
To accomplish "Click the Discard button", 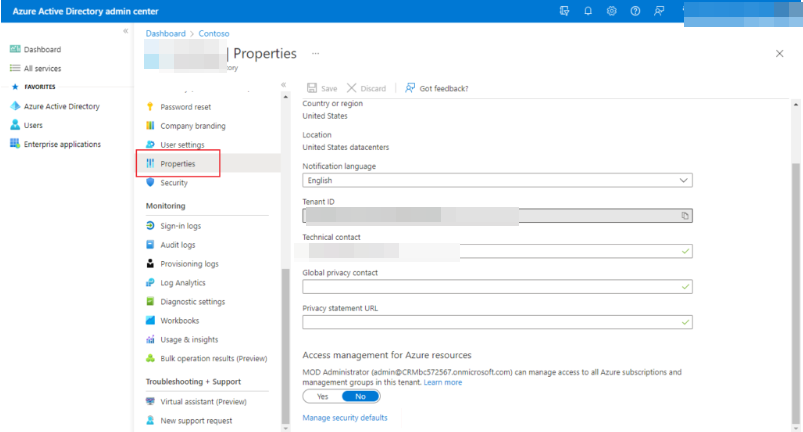I will pos(366,88).
